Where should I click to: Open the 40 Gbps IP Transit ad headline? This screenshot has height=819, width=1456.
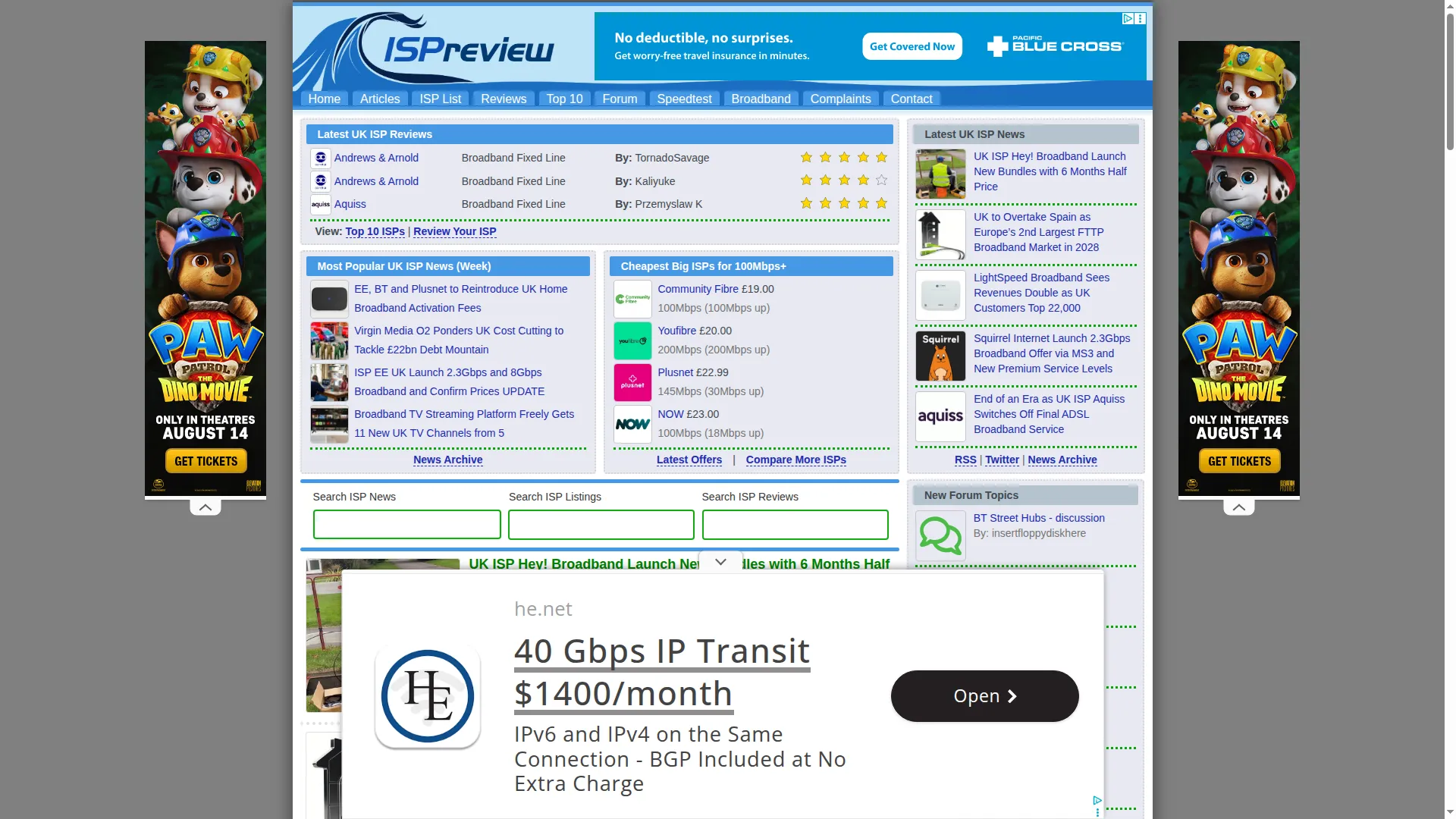click(x=662, y=673)
